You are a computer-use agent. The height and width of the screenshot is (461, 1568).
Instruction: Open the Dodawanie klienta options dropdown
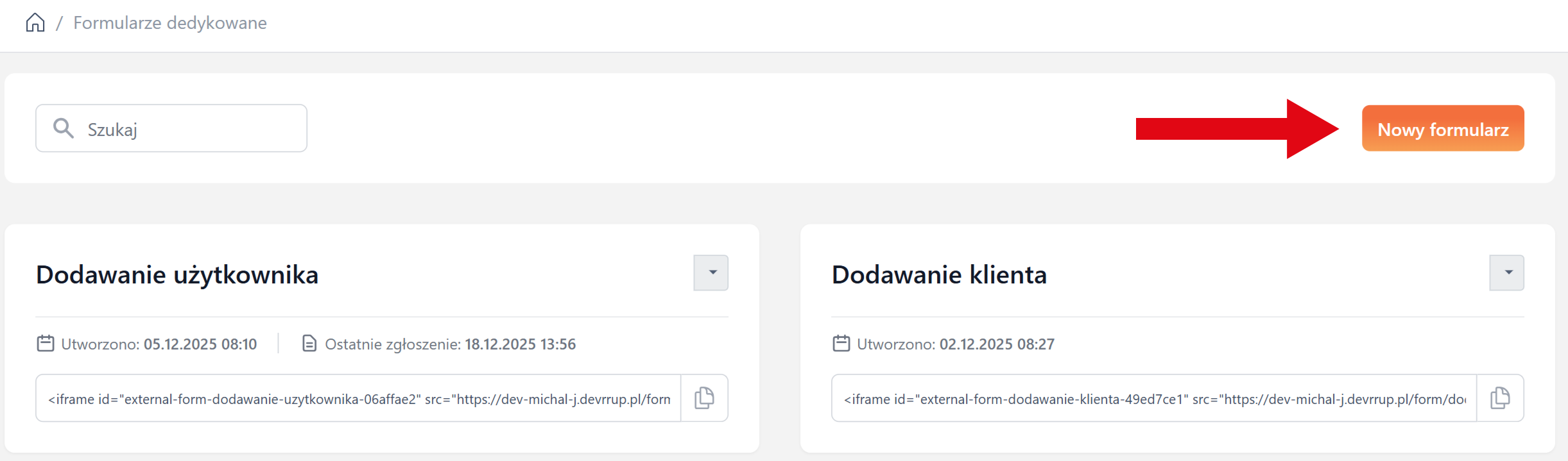coord(1507,273)
